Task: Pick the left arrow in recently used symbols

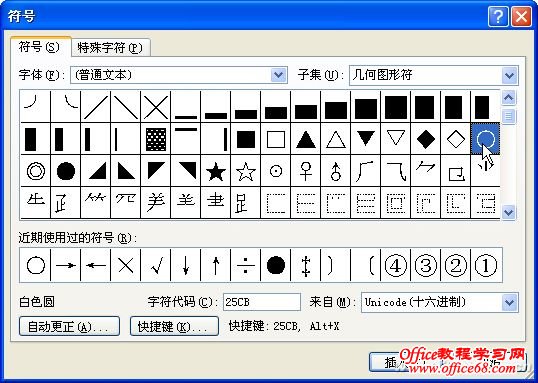Action: click(96, 265)
